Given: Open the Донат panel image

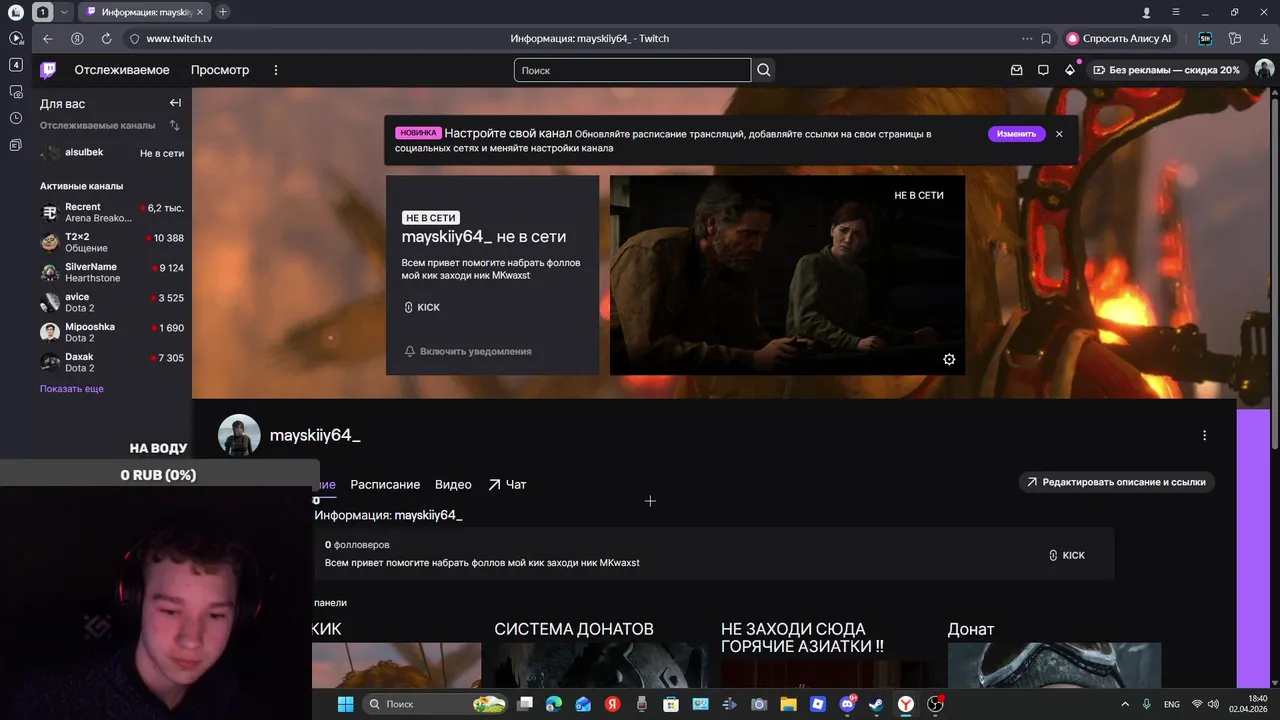Looking at the screenshot, I should [1054, 665].
